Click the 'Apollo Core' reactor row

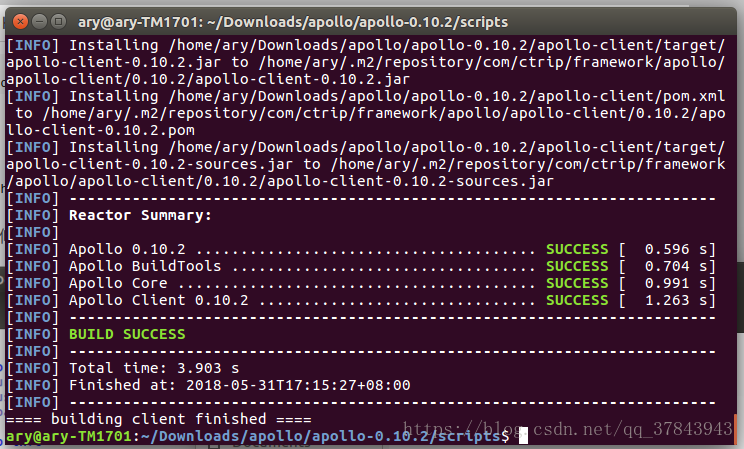[x=361, y=283]
